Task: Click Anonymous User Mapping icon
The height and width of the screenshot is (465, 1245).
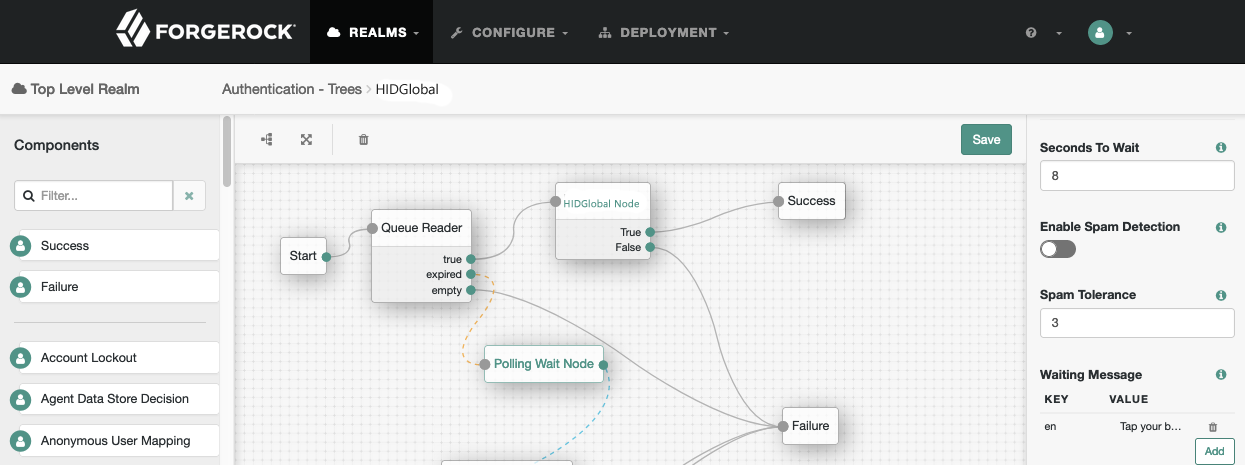Action: click(20, 441)
